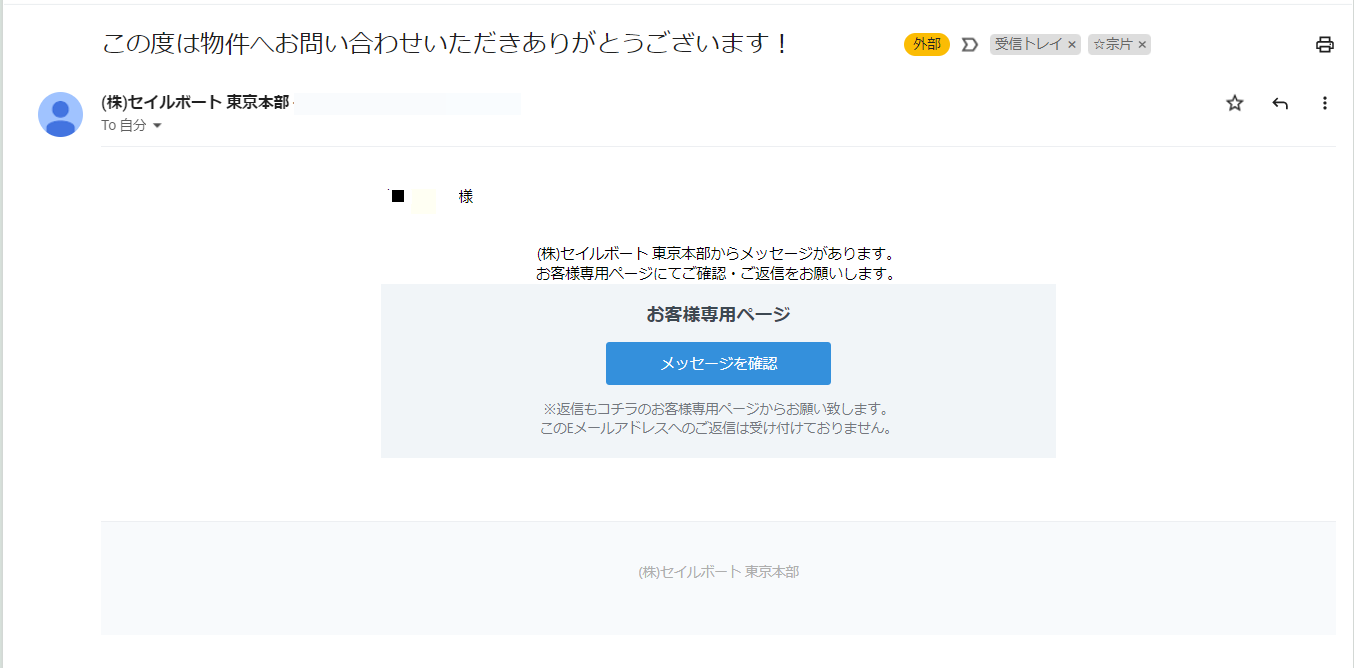Screen dimensions: 1354x668
Task: Click the お客様専用ページ heading
Action: (x=718, y=314)
